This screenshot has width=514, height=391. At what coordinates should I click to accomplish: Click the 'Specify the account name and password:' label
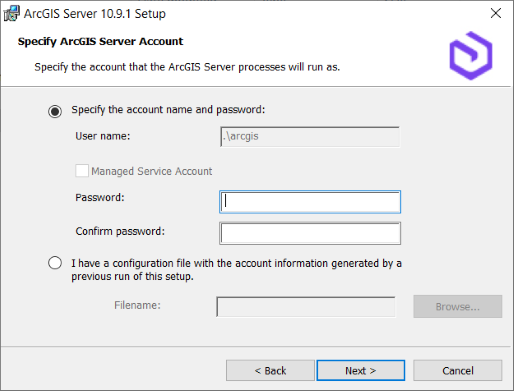[168, 110]
